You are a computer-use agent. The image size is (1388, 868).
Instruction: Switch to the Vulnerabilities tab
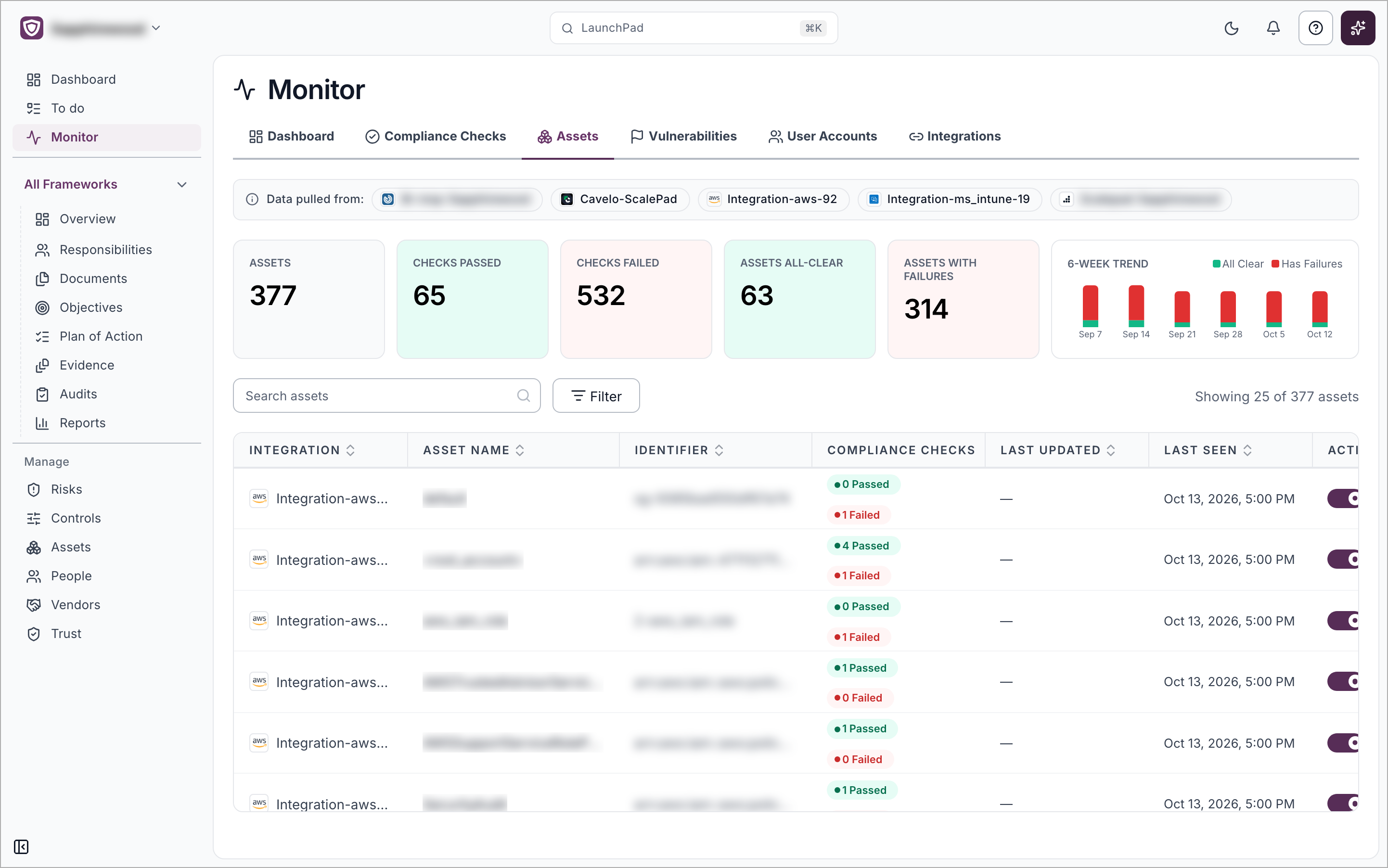(683, 136)
